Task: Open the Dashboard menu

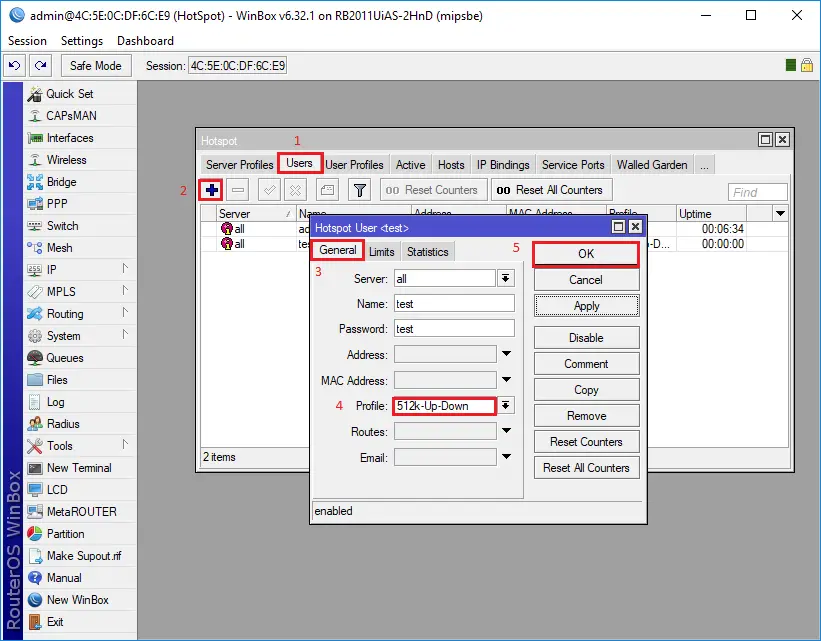Action: [146, 41]
